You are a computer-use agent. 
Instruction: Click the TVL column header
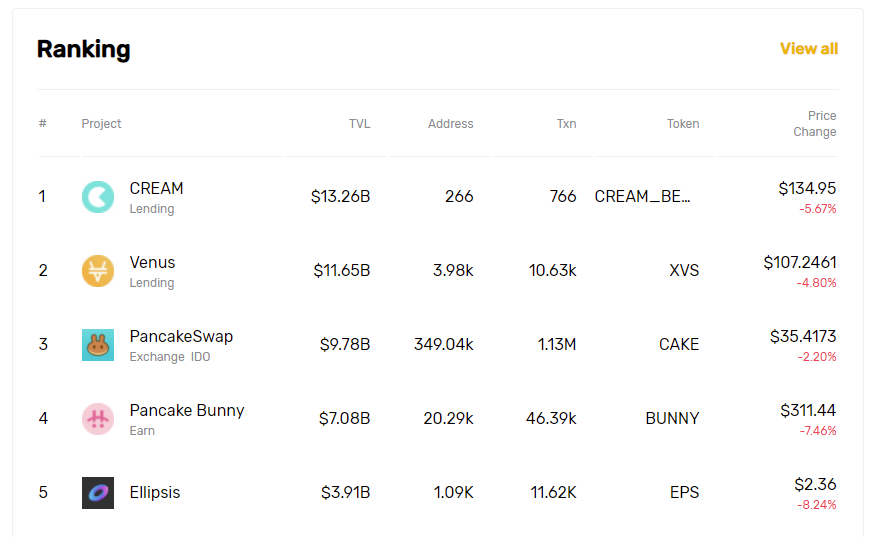point(360,123)
